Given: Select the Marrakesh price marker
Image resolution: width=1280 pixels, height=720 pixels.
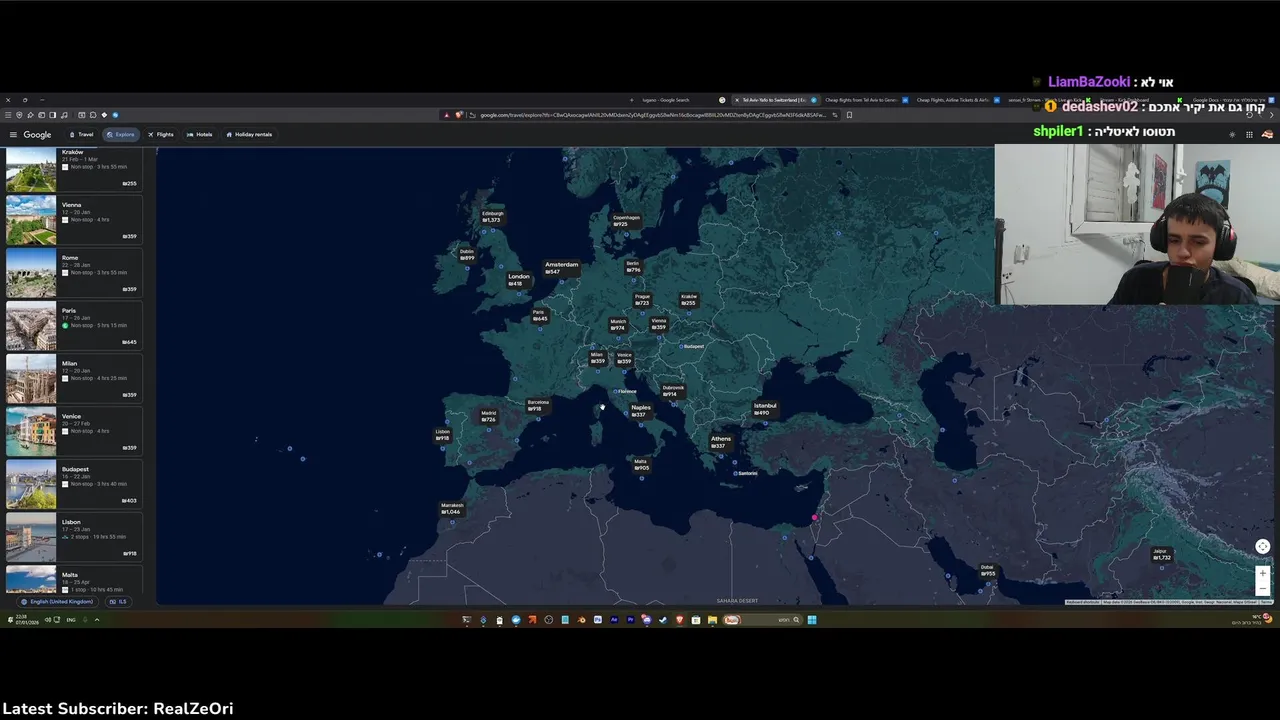Looking at the screenshot, I should tap(451, 509).
